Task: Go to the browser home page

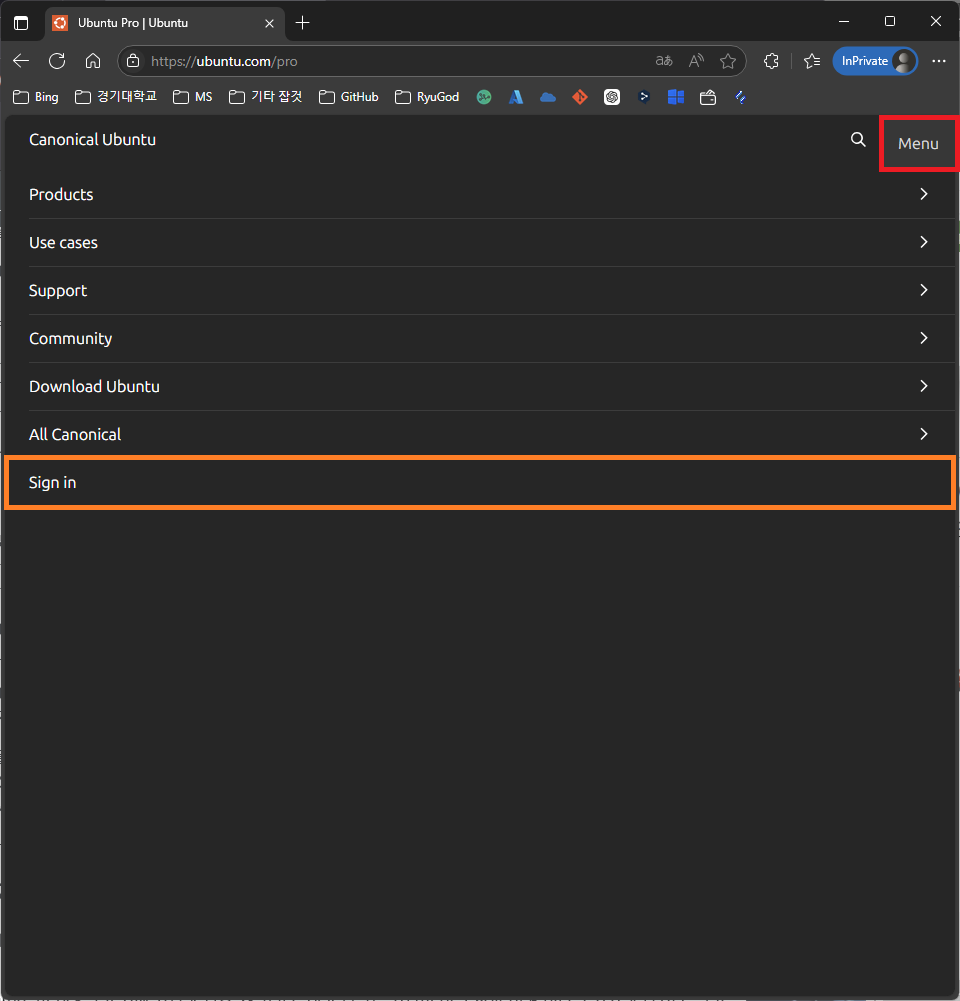Action: [x=93, y=61]
